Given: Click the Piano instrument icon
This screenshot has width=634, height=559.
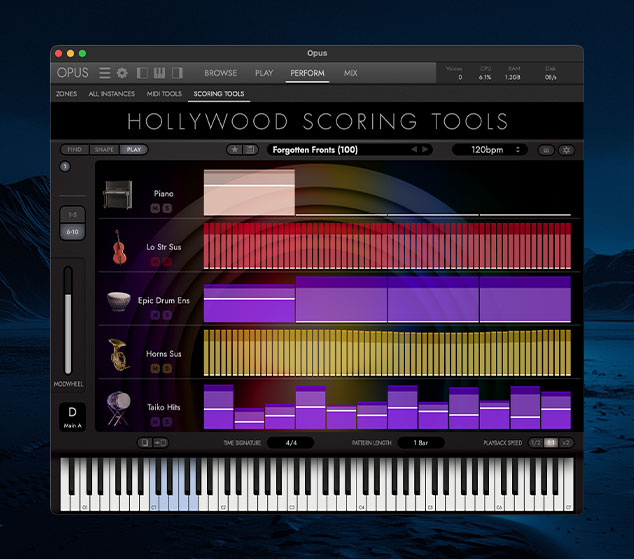Looking at the screenshot, I should tap(118, 195).
